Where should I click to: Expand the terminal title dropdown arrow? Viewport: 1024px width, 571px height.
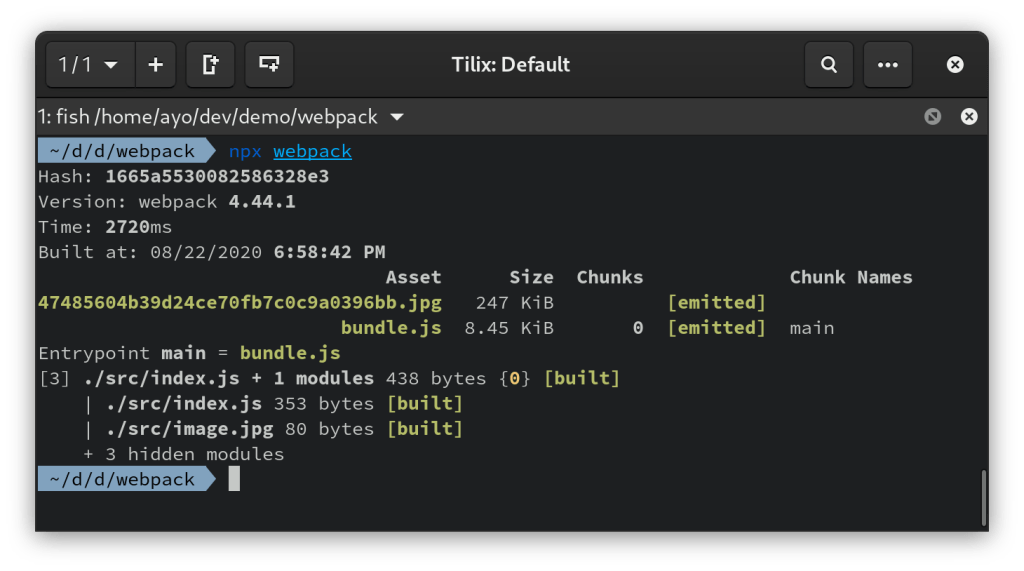click(397, 118)
